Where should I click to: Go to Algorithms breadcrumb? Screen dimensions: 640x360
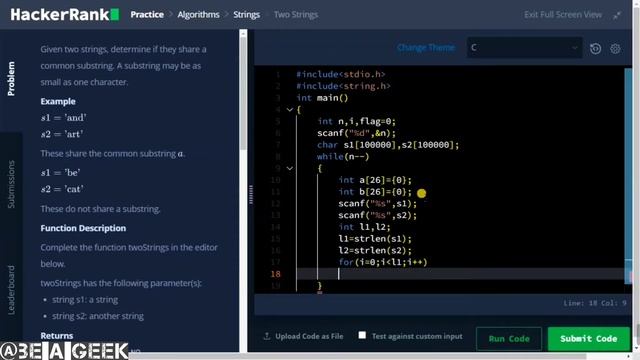(x=198, y=15)
